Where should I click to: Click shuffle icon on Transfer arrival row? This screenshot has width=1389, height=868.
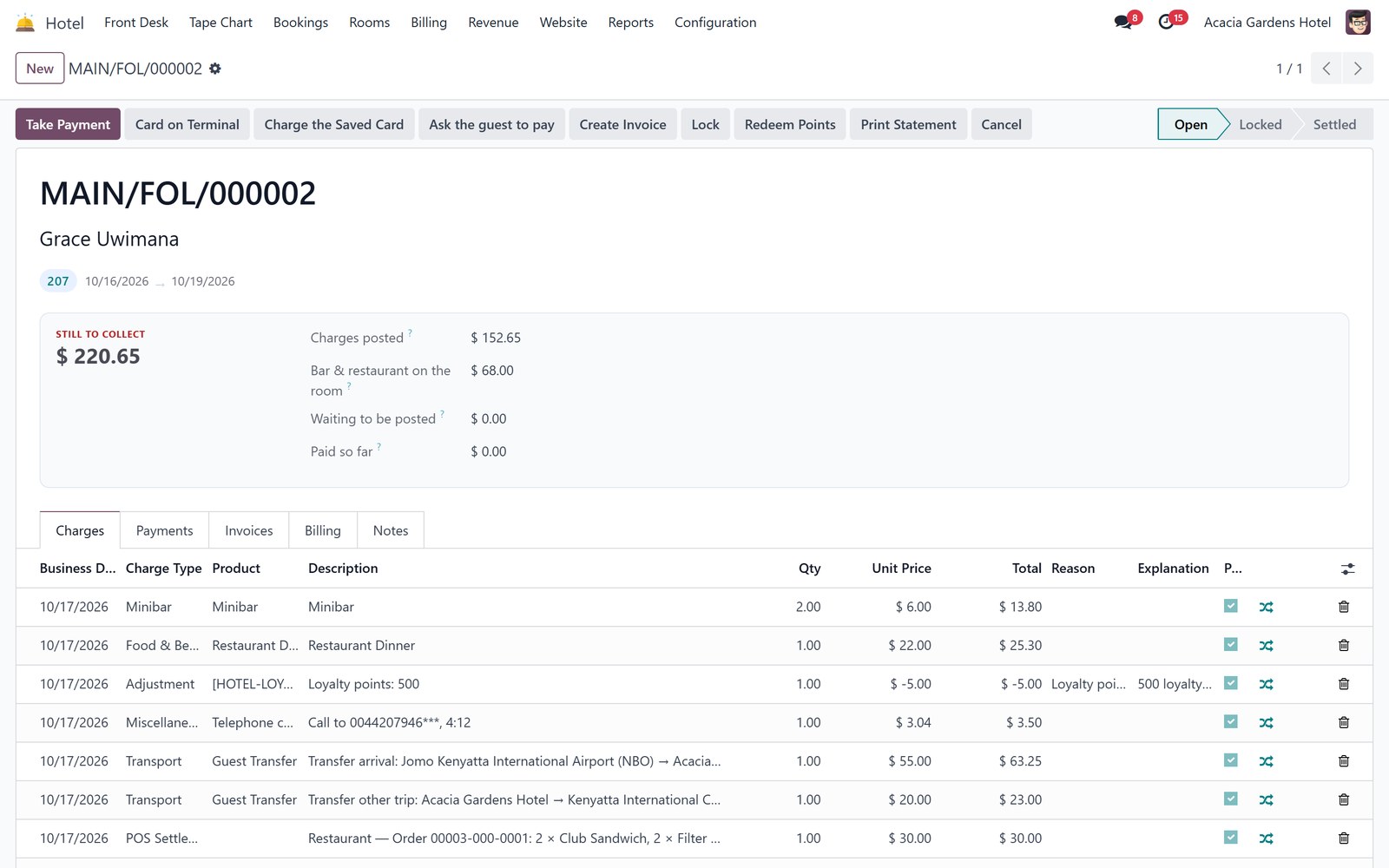[x=1267, y=761]
